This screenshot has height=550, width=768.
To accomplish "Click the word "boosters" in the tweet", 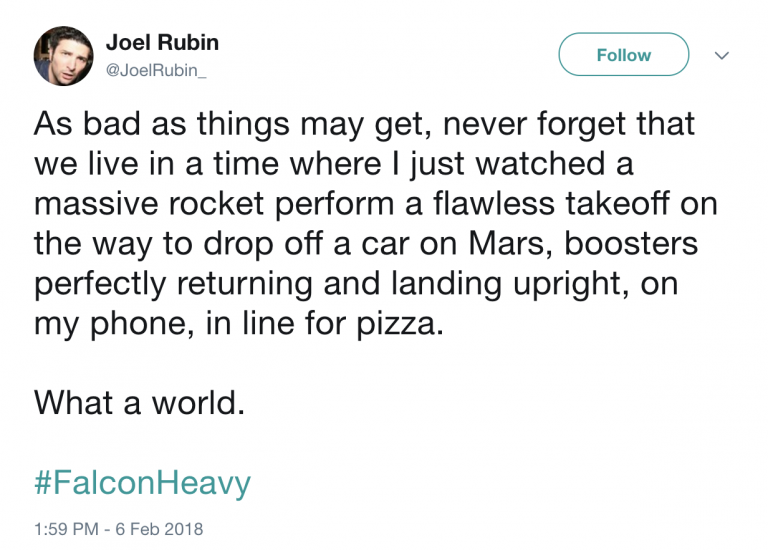I will point(647,242).
